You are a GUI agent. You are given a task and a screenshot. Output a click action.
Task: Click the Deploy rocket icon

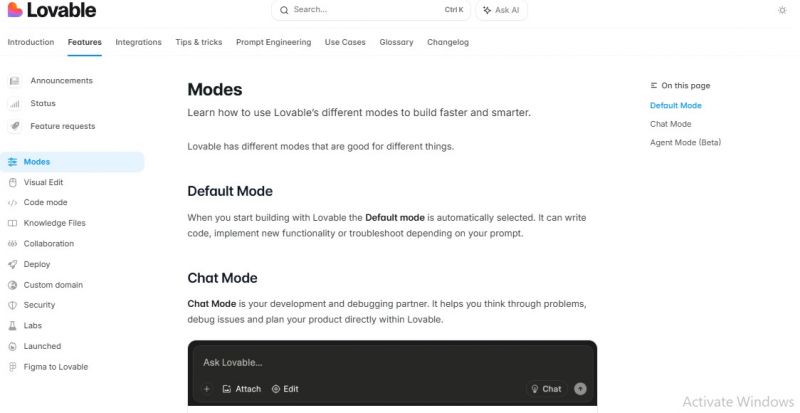[13, 264]
